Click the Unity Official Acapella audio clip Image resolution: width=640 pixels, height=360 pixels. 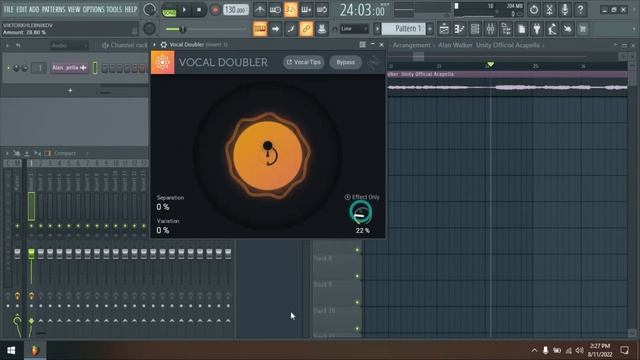(x=507, y=83)
